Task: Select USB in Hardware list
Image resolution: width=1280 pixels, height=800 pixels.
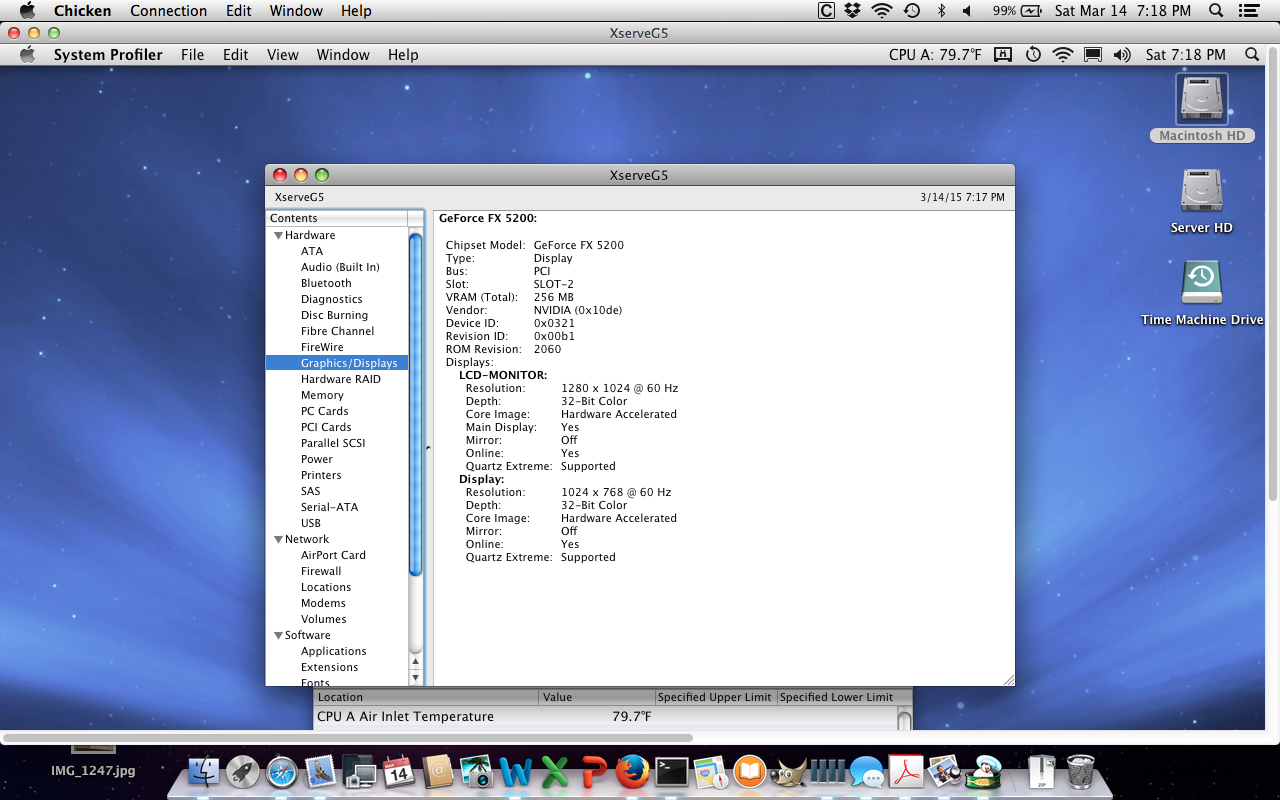Action: tap(311, 523)
